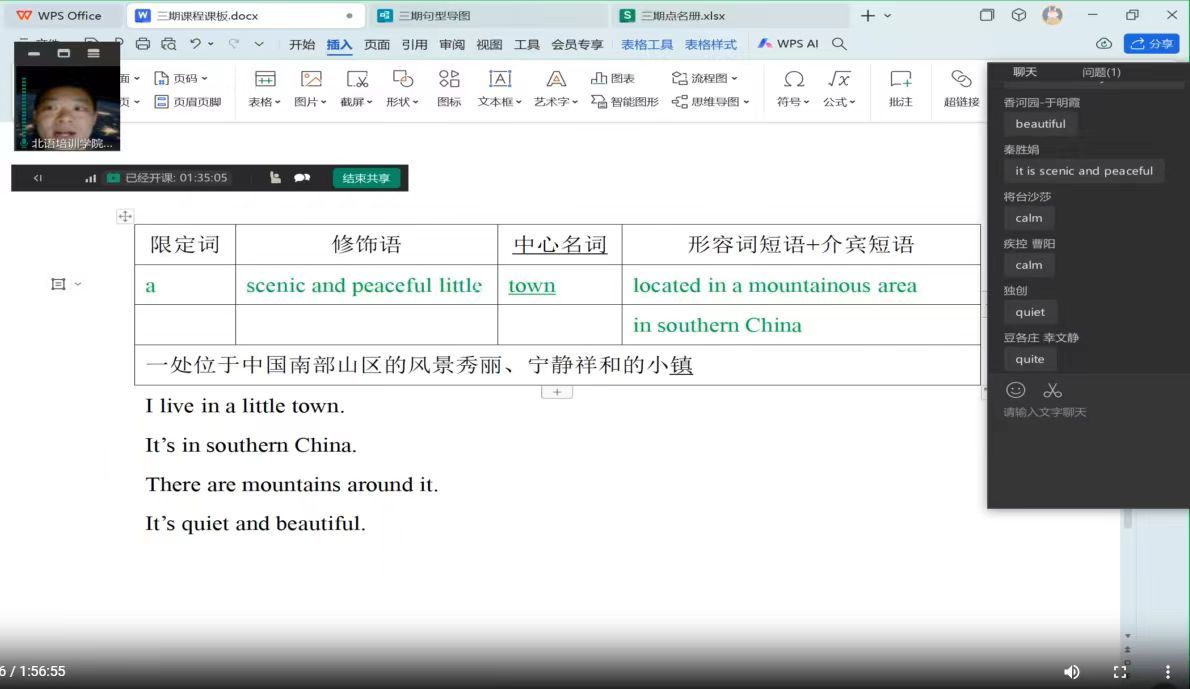Click the table move handle above the table

(x=125, y=216)
